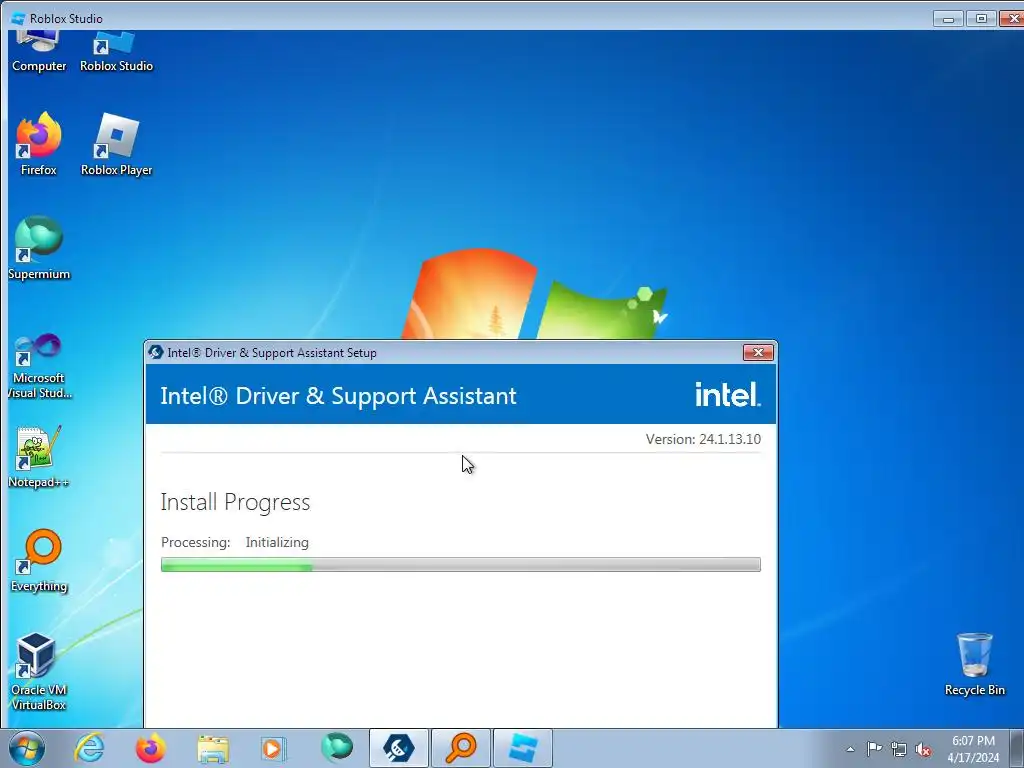Launch Supermium from the taskbar
1024x768 pixels.
[337, 747]
